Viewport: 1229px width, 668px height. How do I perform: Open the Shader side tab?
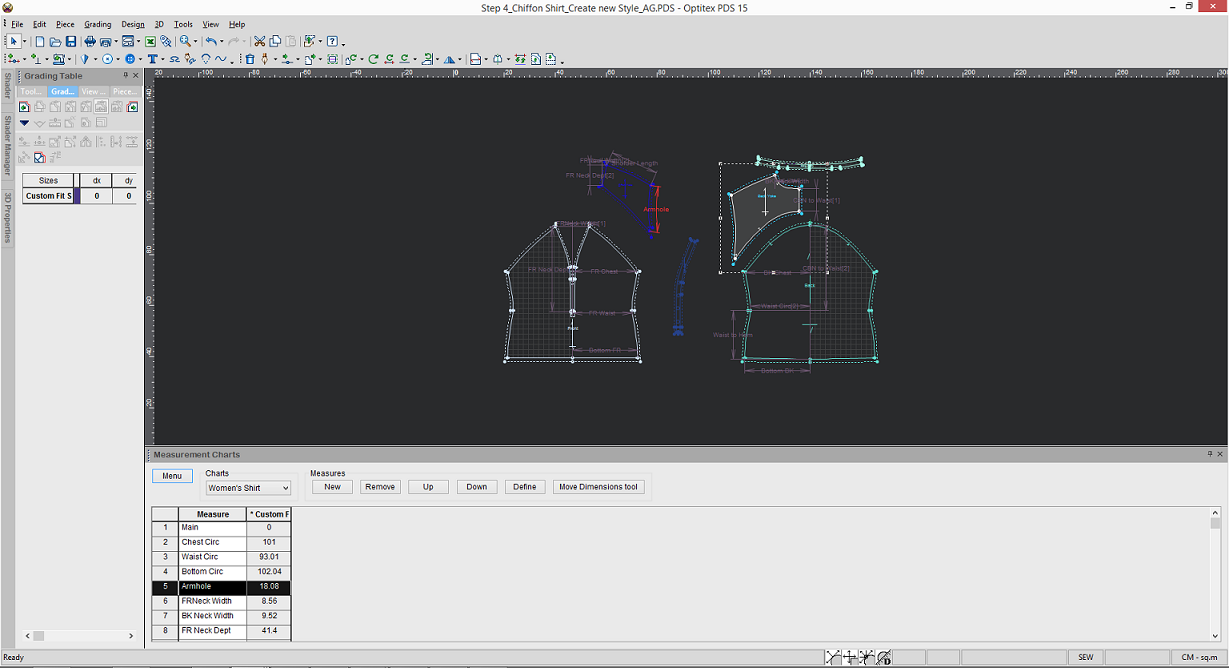click(7, 86)
